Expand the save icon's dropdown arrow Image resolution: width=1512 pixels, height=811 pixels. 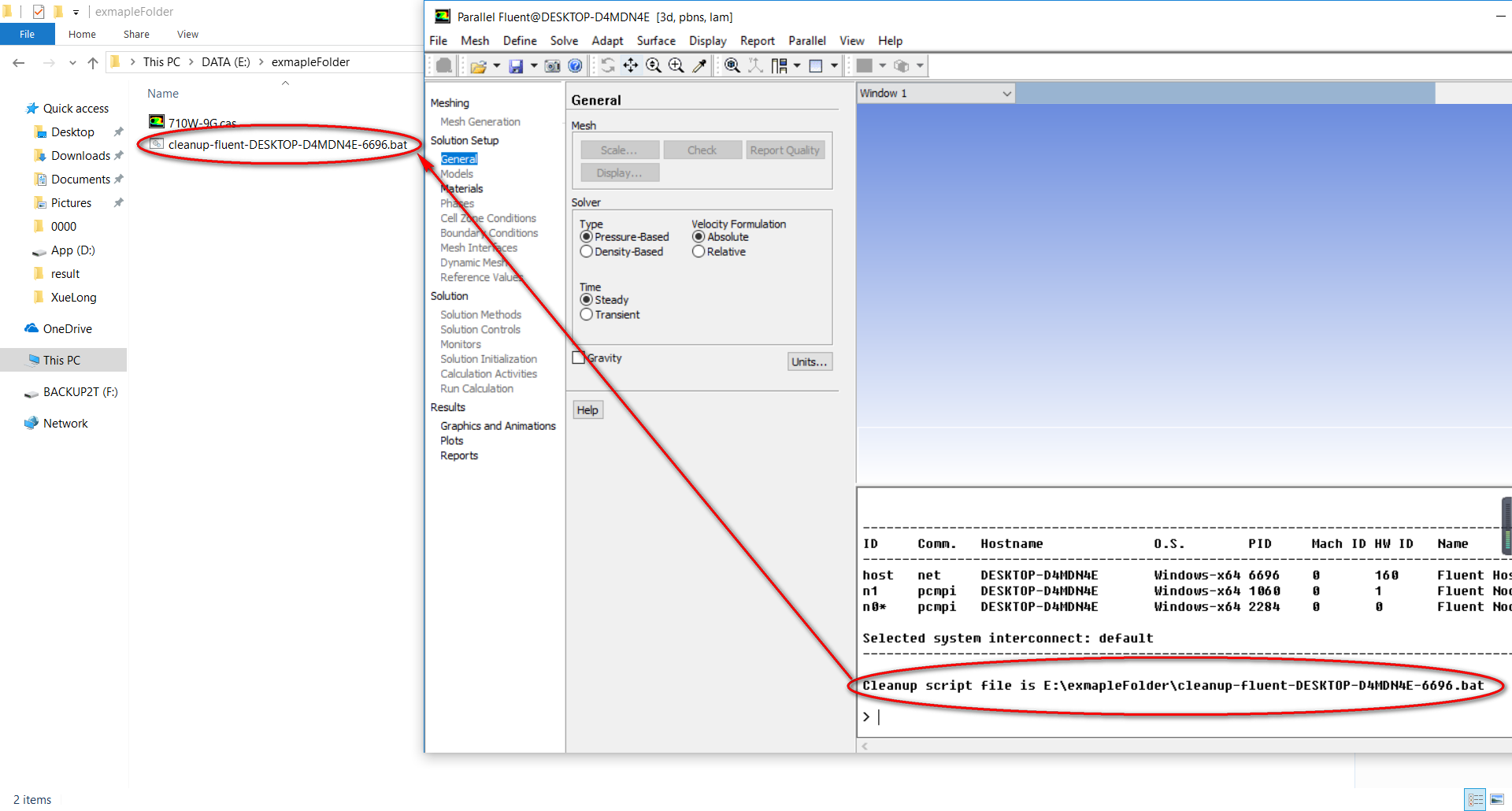(x=533, y=66)
